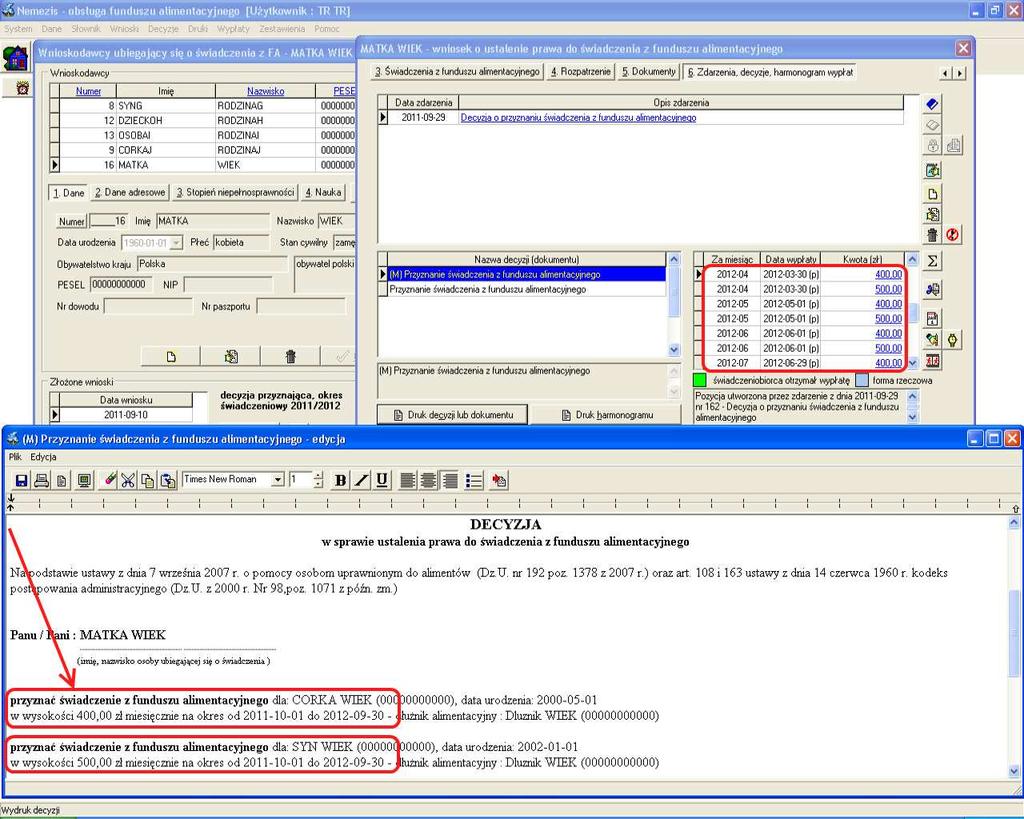1024x819 pixels.
Task: Apply bold formatting with the B icon
Action: (x=340, y=481)
